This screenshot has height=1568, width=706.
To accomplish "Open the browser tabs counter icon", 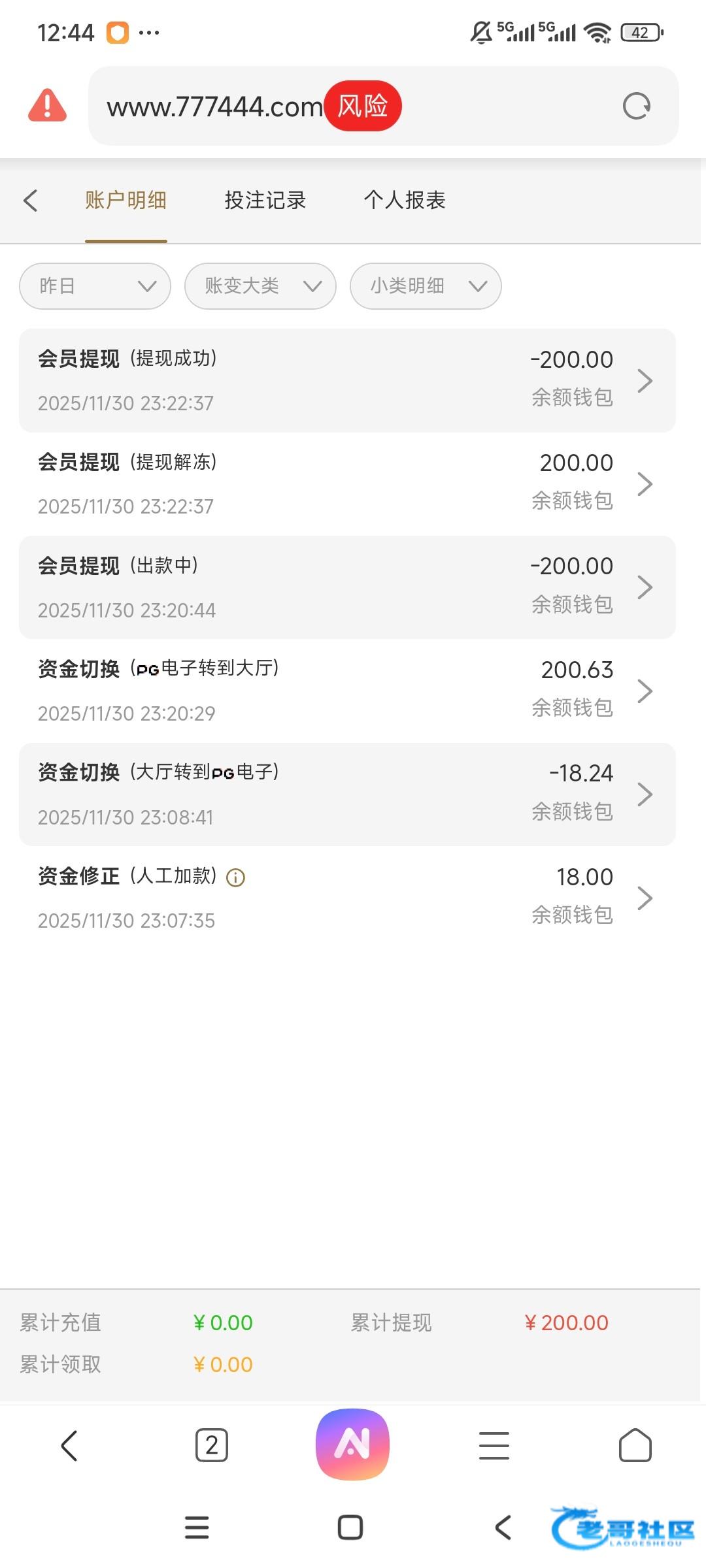I will pos(212,1445).
